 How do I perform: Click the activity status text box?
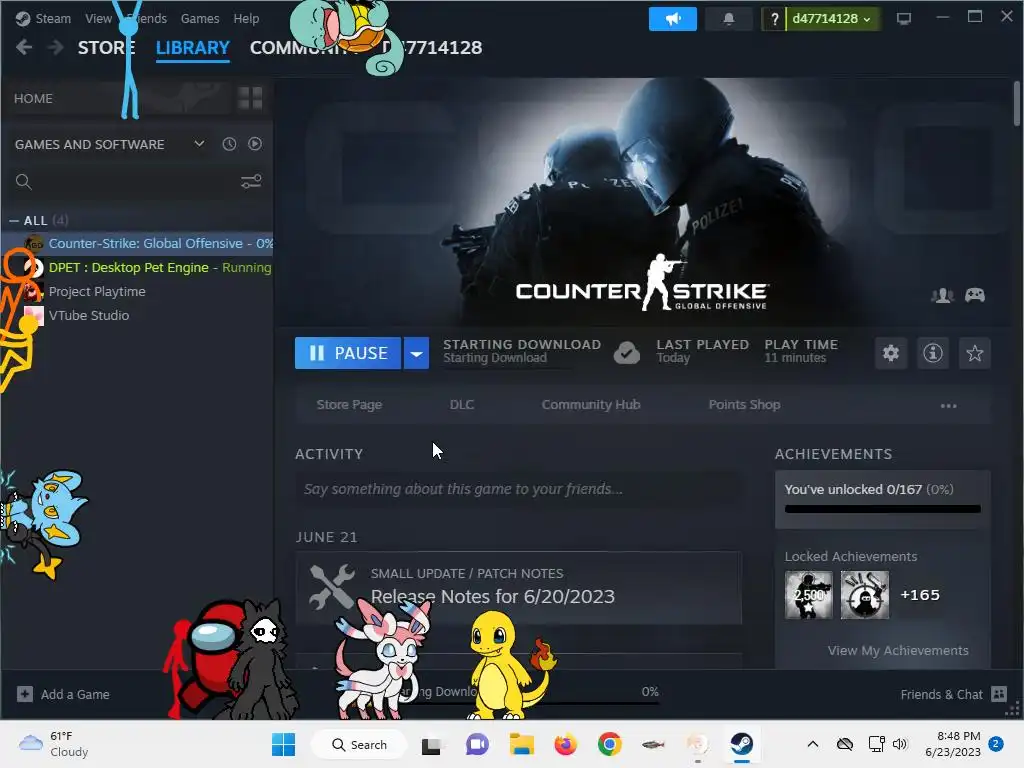(519, 489)
